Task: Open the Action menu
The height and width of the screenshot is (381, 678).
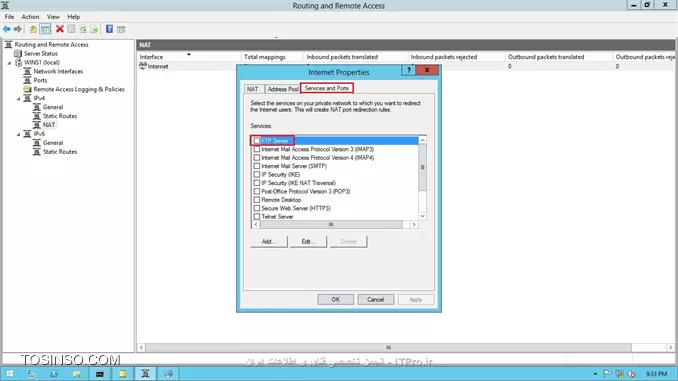Action: (x=30, y=16)
